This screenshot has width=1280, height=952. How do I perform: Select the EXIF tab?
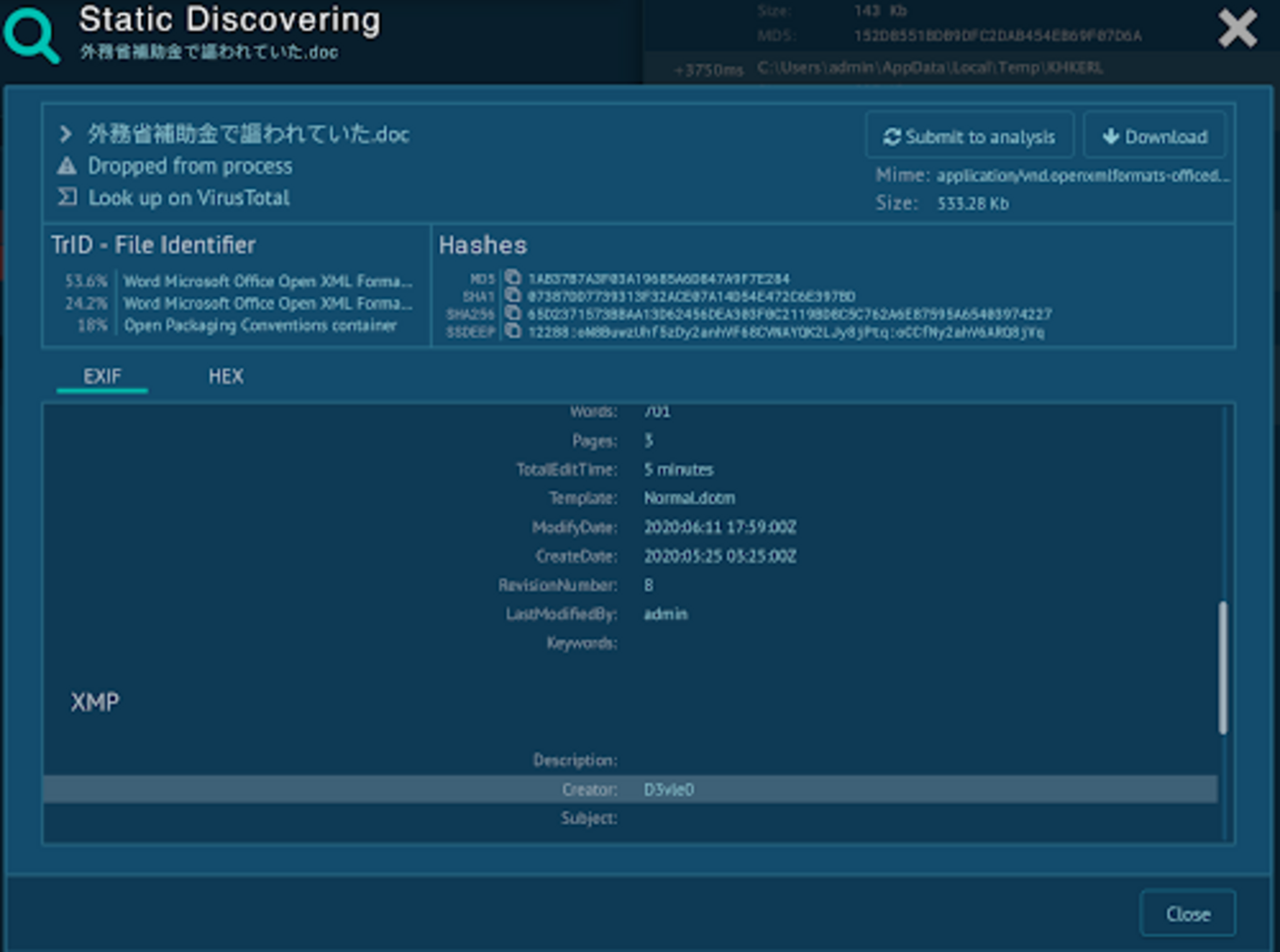(x=102, y=376)
